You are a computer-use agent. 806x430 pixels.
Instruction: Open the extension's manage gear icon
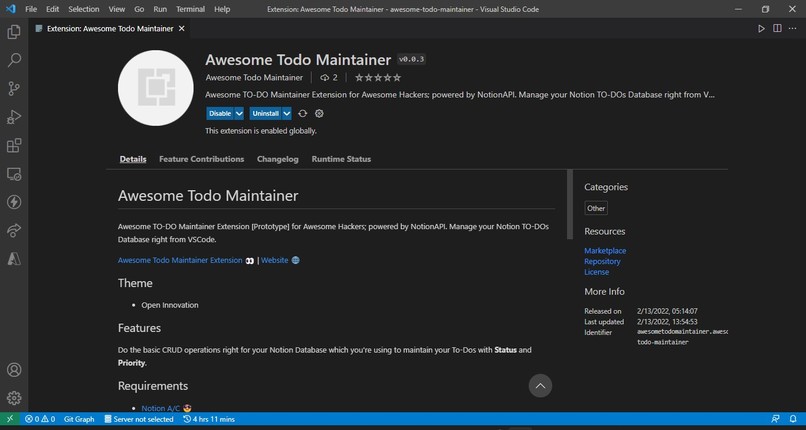point(319,114)
